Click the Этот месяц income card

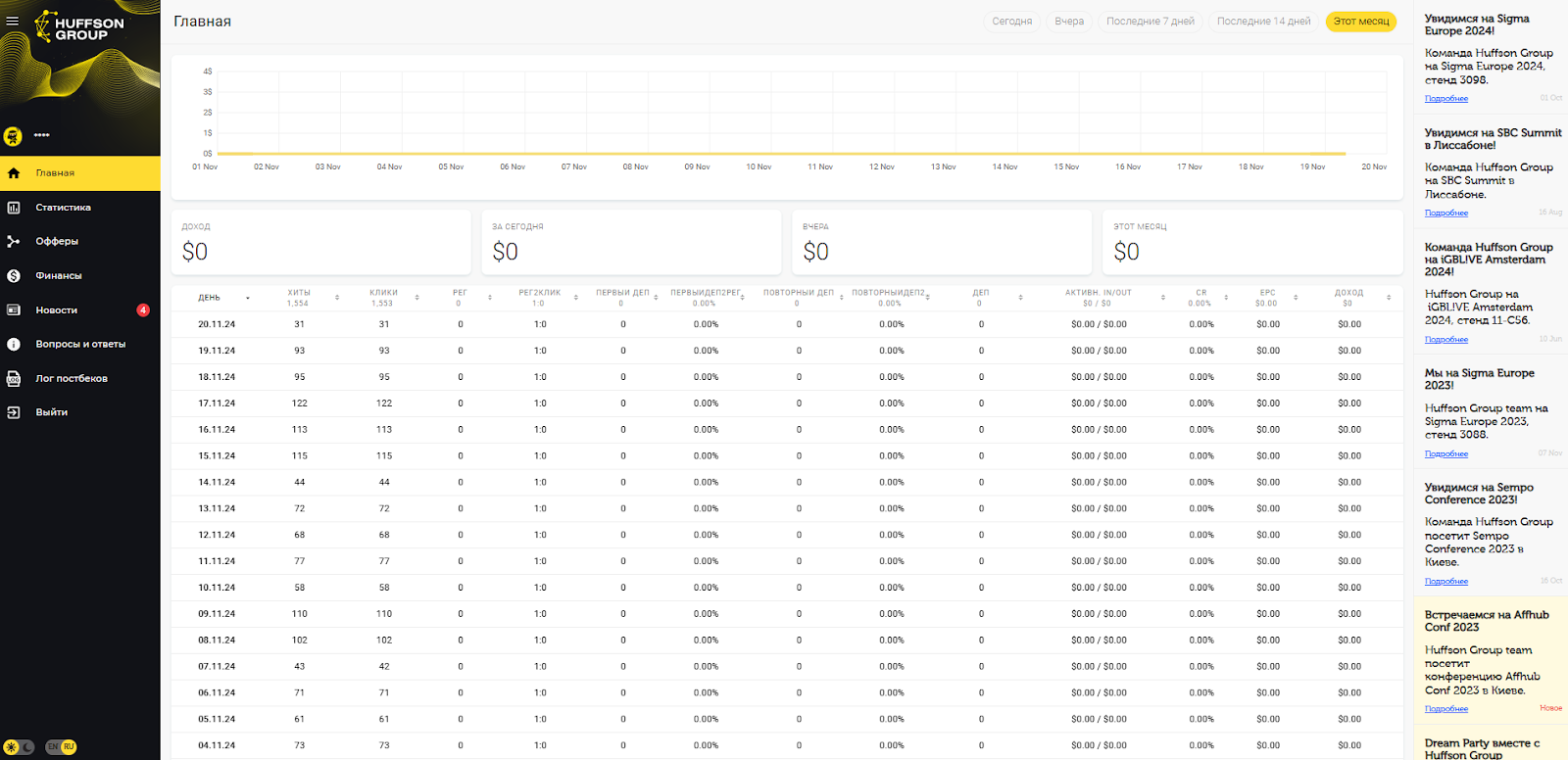tap(1253, 243)
